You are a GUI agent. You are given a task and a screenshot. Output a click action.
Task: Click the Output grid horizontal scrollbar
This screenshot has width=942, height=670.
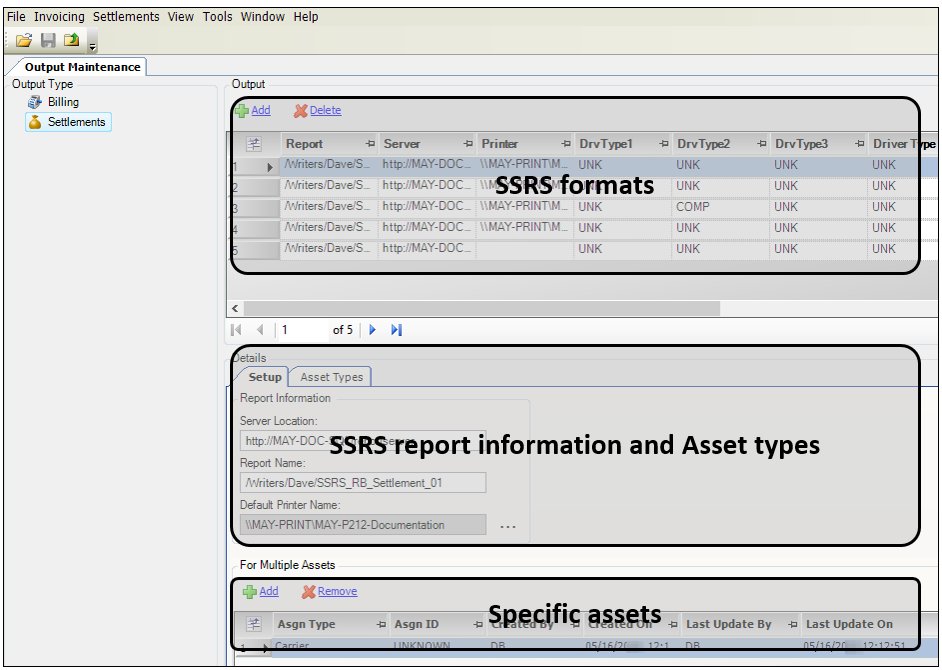(x=480, y=309)
